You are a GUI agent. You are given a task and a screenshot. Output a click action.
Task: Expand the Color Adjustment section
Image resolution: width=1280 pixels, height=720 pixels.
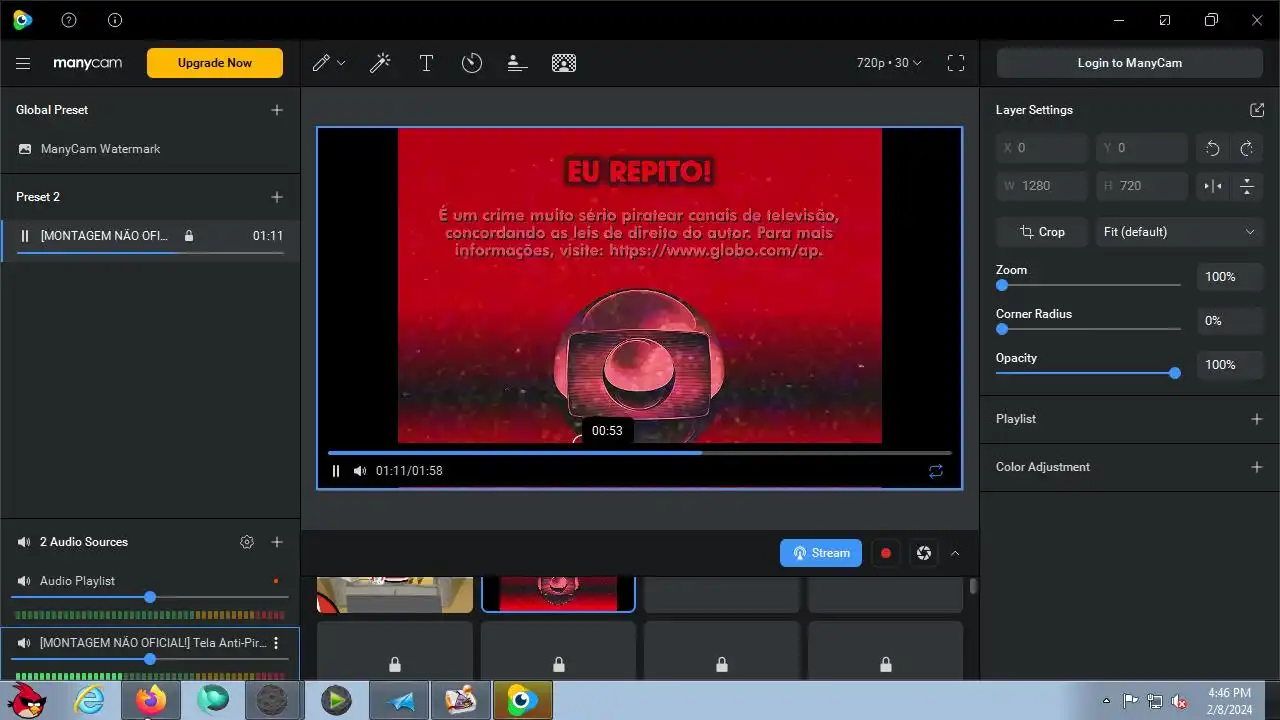[x=1257, y=467]
